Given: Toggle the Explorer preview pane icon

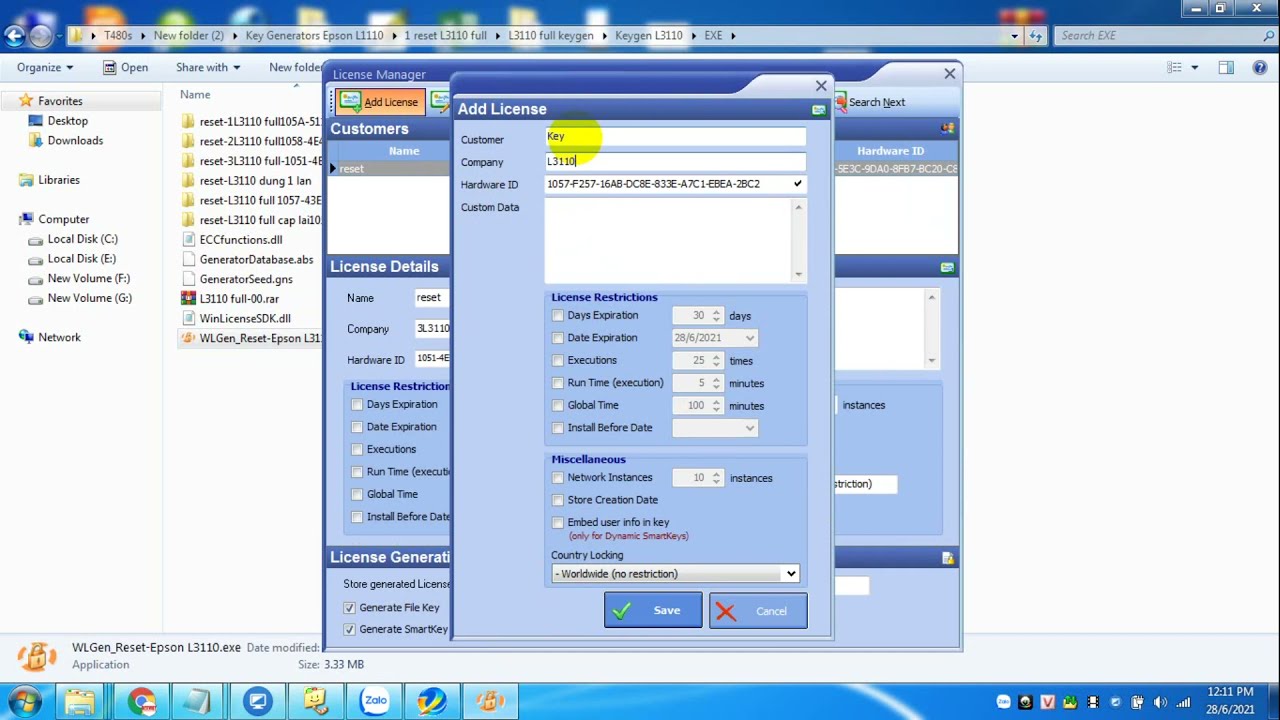Looking at the screenshot, I should (1226, 67).
